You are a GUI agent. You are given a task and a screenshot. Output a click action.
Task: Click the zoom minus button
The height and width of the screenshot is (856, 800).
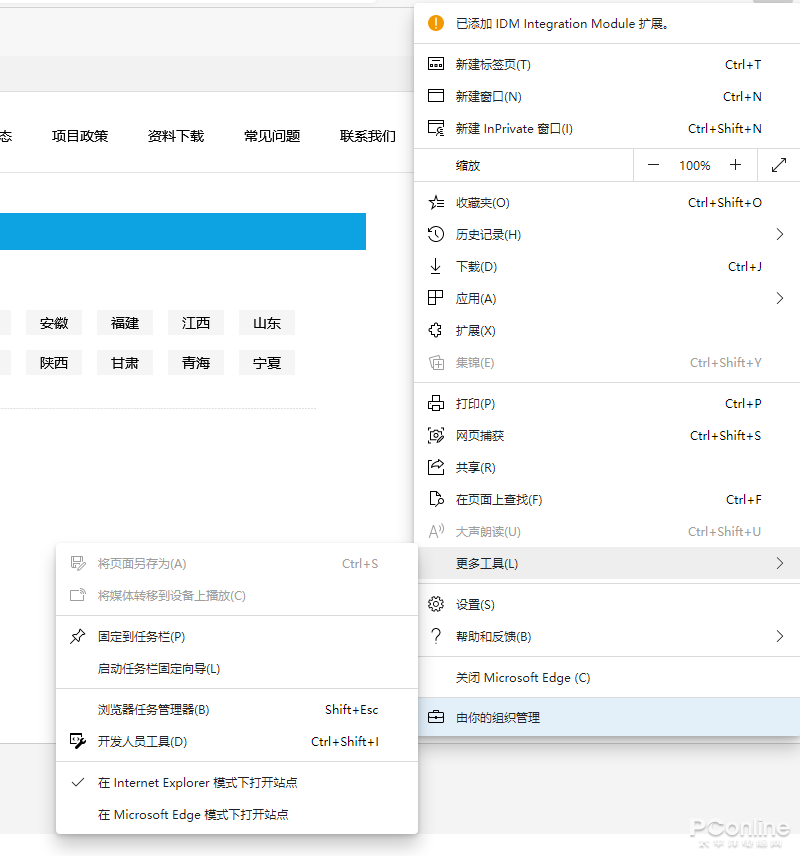tap(653, 165)
